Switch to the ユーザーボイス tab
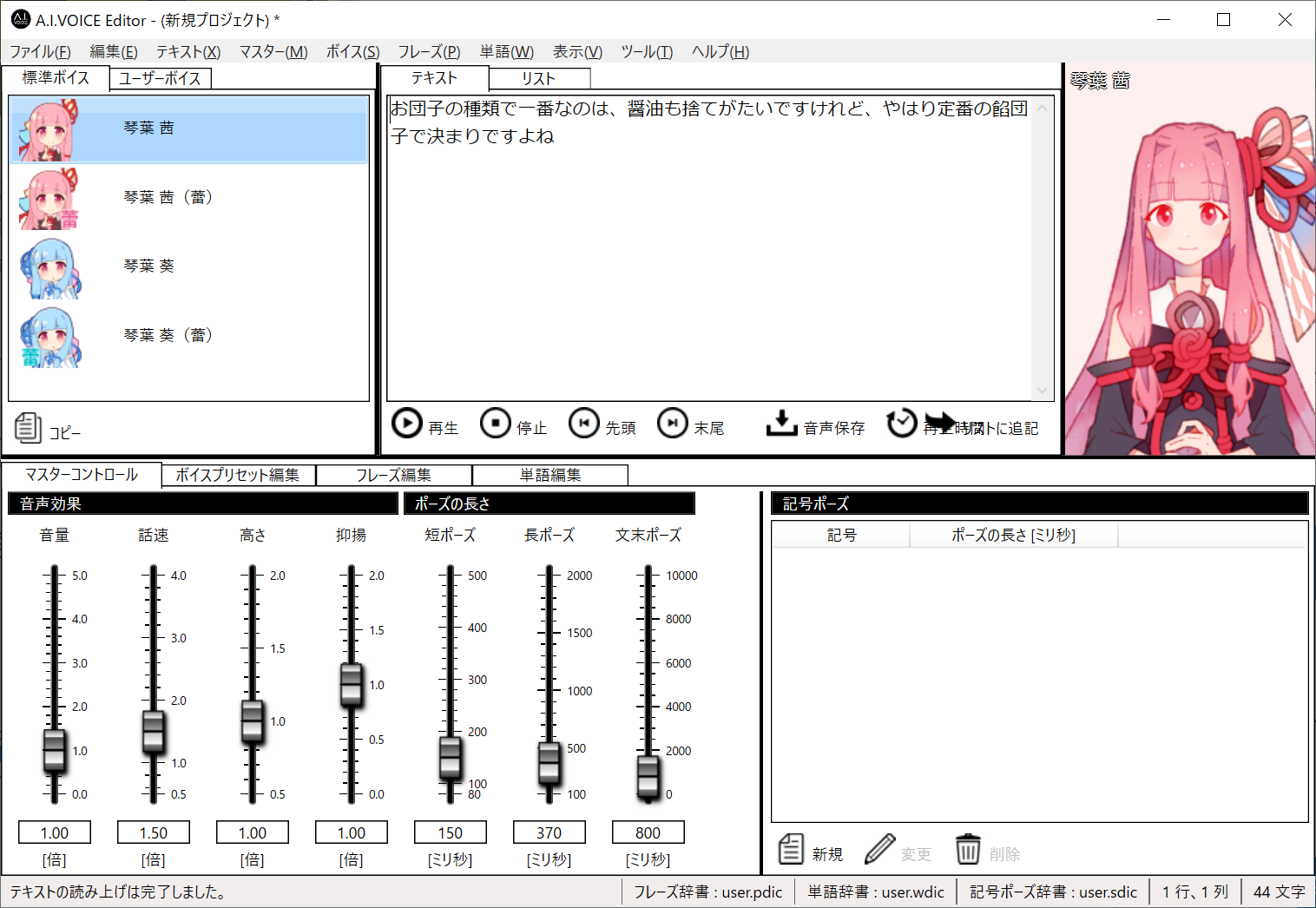This screenshot has height=908, width=1316. point(160,78)
